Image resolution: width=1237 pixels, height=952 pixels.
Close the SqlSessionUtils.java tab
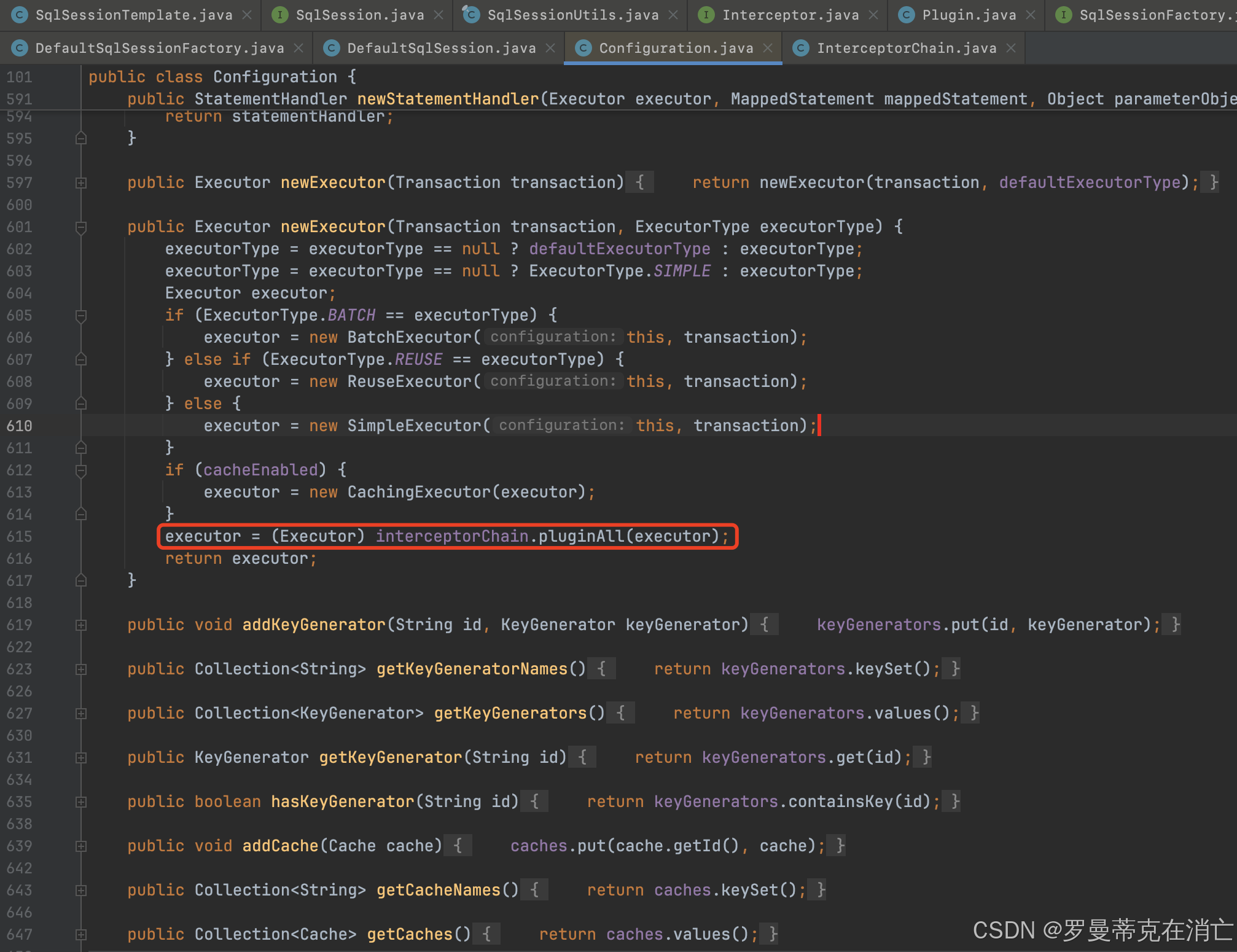click(673, 15)
